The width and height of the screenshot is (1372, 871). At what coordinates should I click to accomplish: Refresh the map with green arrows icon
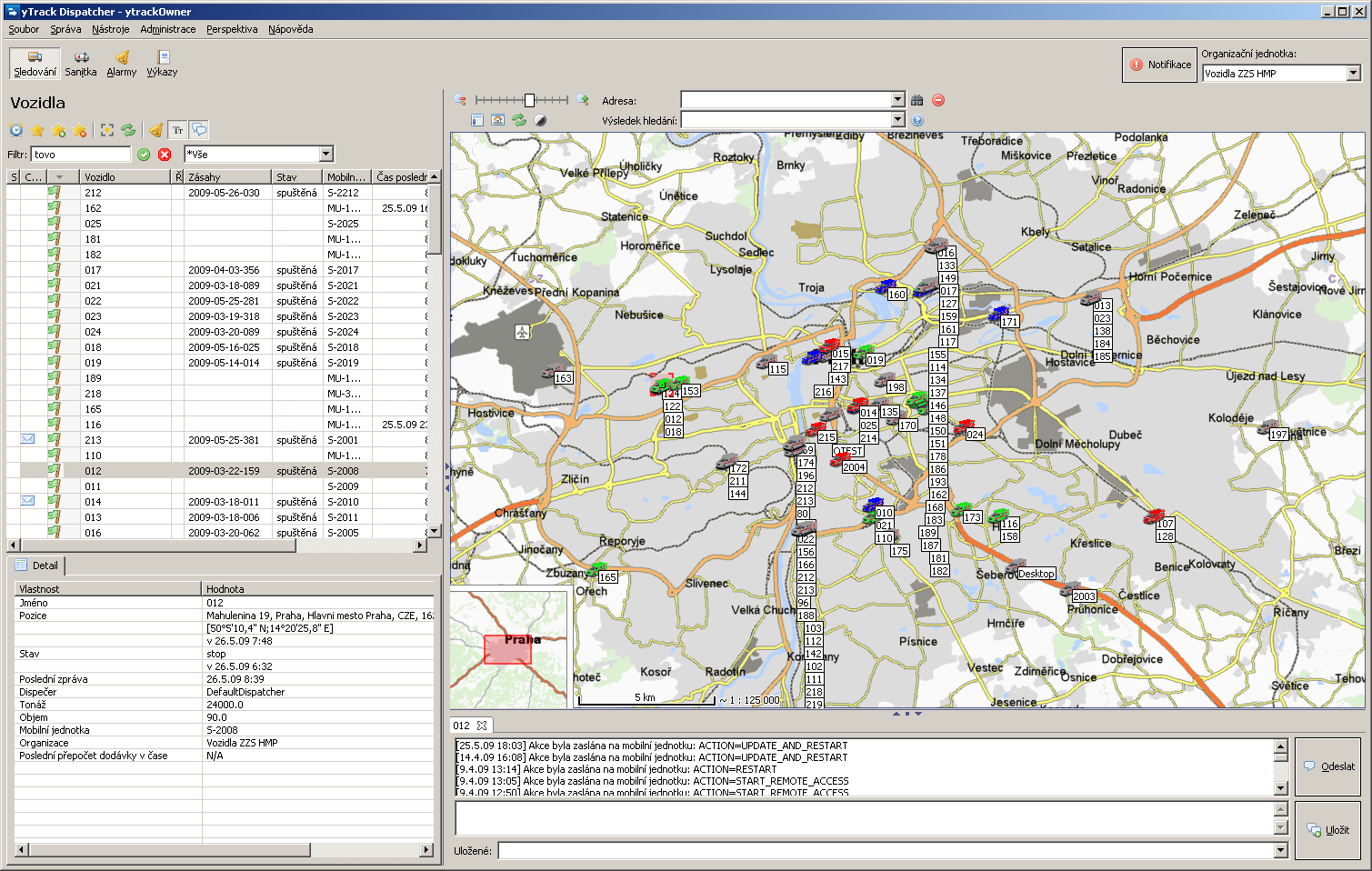pos(519,120)
